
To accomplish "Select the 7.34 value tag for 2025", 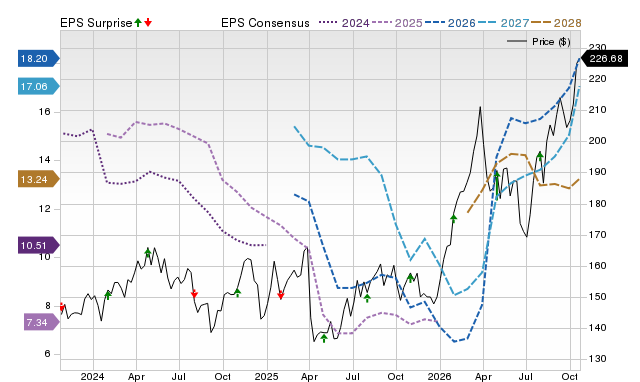I will click(x=42, y=322).
